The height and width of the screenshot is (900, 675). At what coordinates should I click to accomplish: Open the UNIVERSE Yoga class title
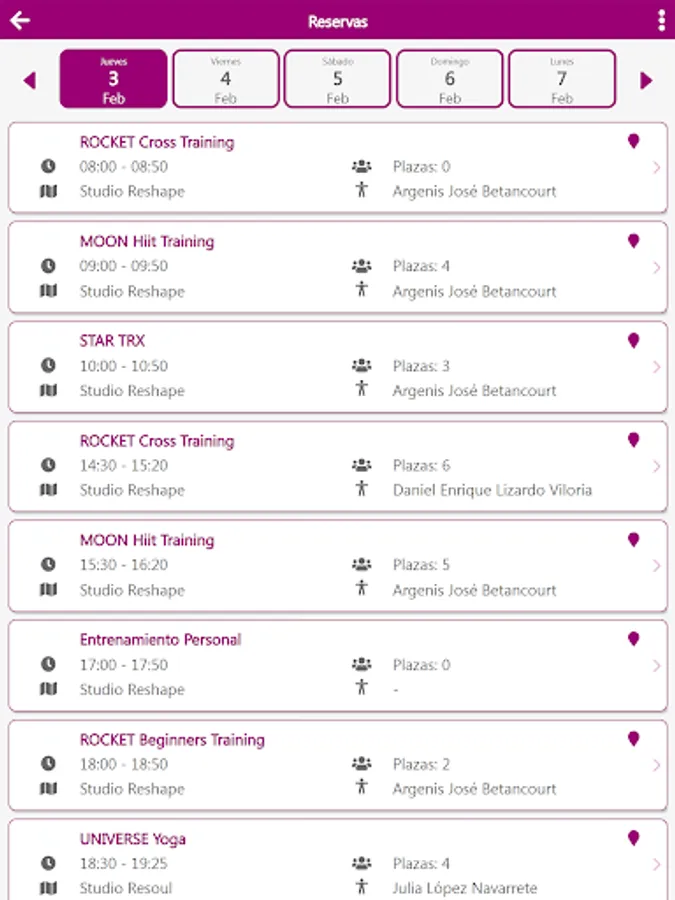point(133,839)
